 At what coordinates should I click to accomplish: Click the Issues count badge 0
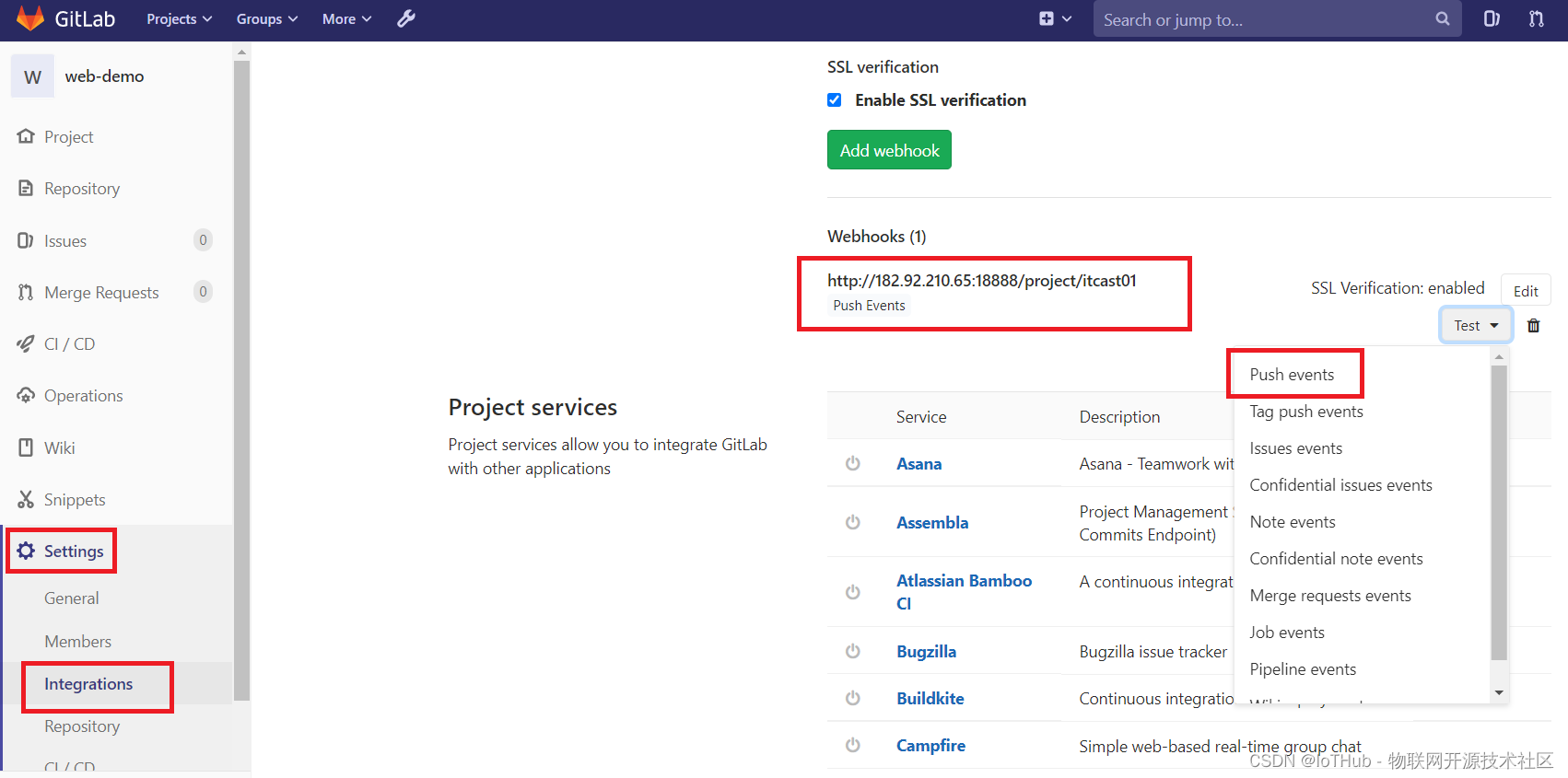pos(204,240)
